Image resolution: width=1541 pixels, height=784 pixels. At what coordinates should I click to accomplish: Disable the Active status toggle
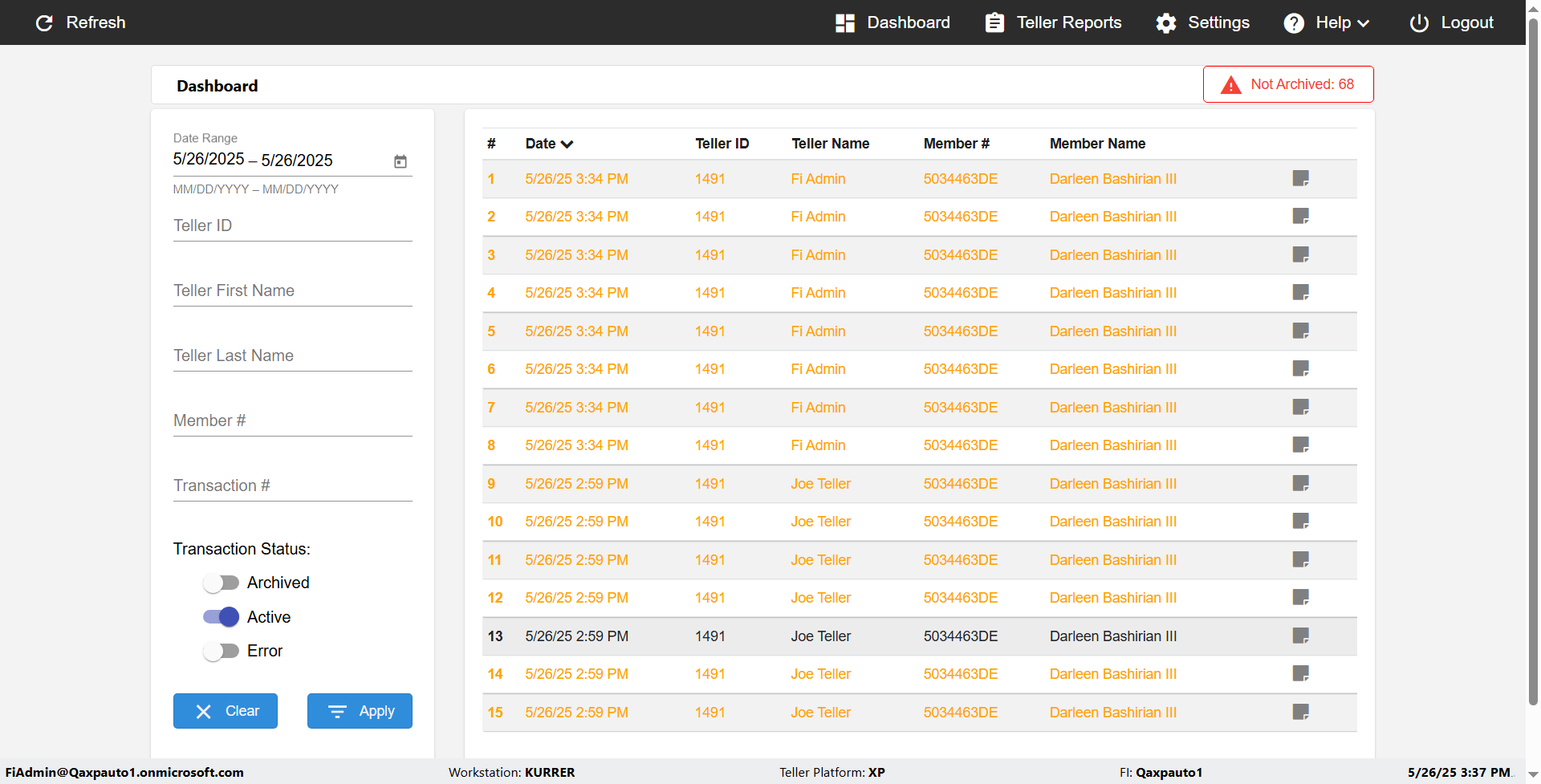point(221,617)
